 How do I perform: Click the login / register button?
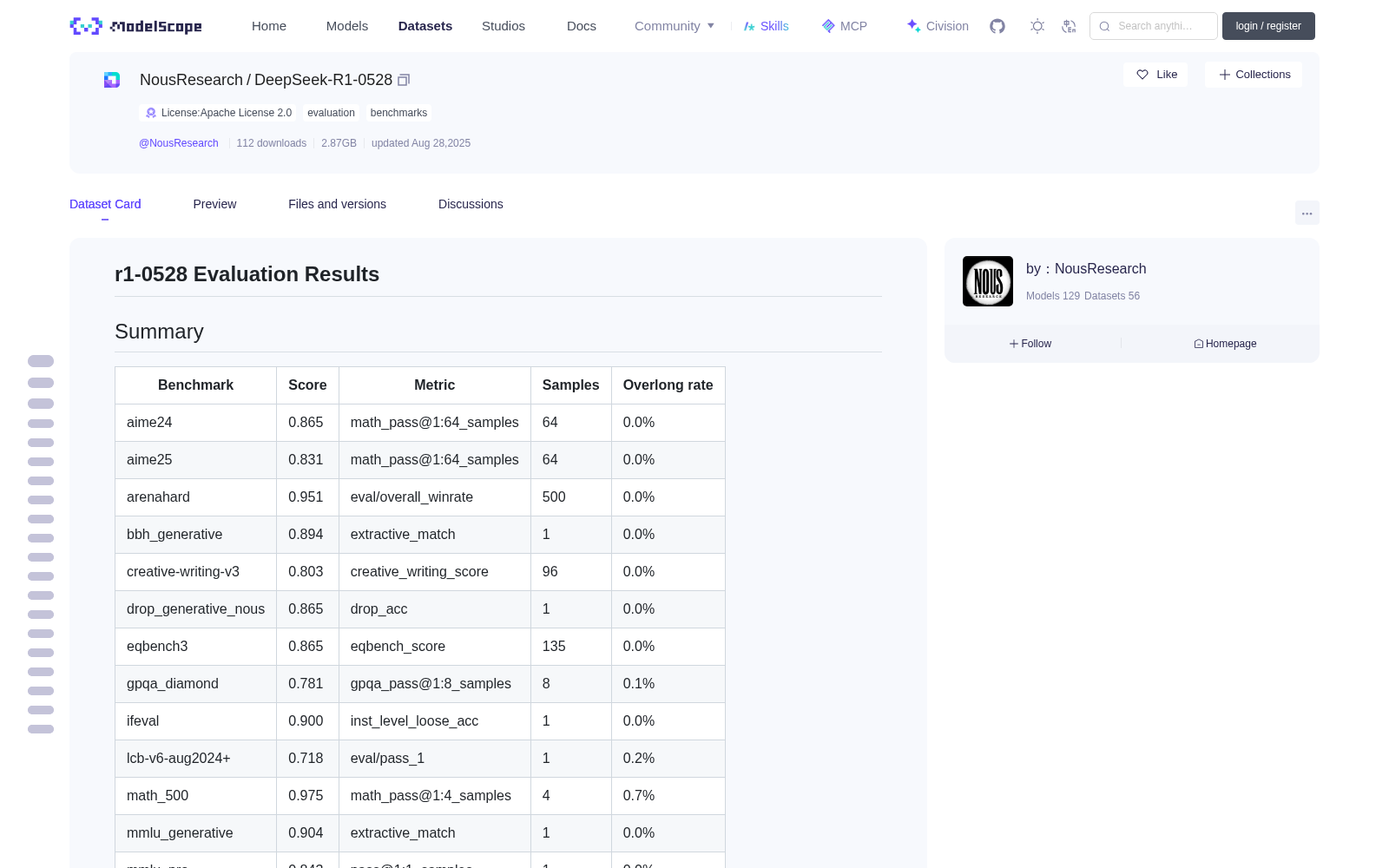pos(1268,26)
